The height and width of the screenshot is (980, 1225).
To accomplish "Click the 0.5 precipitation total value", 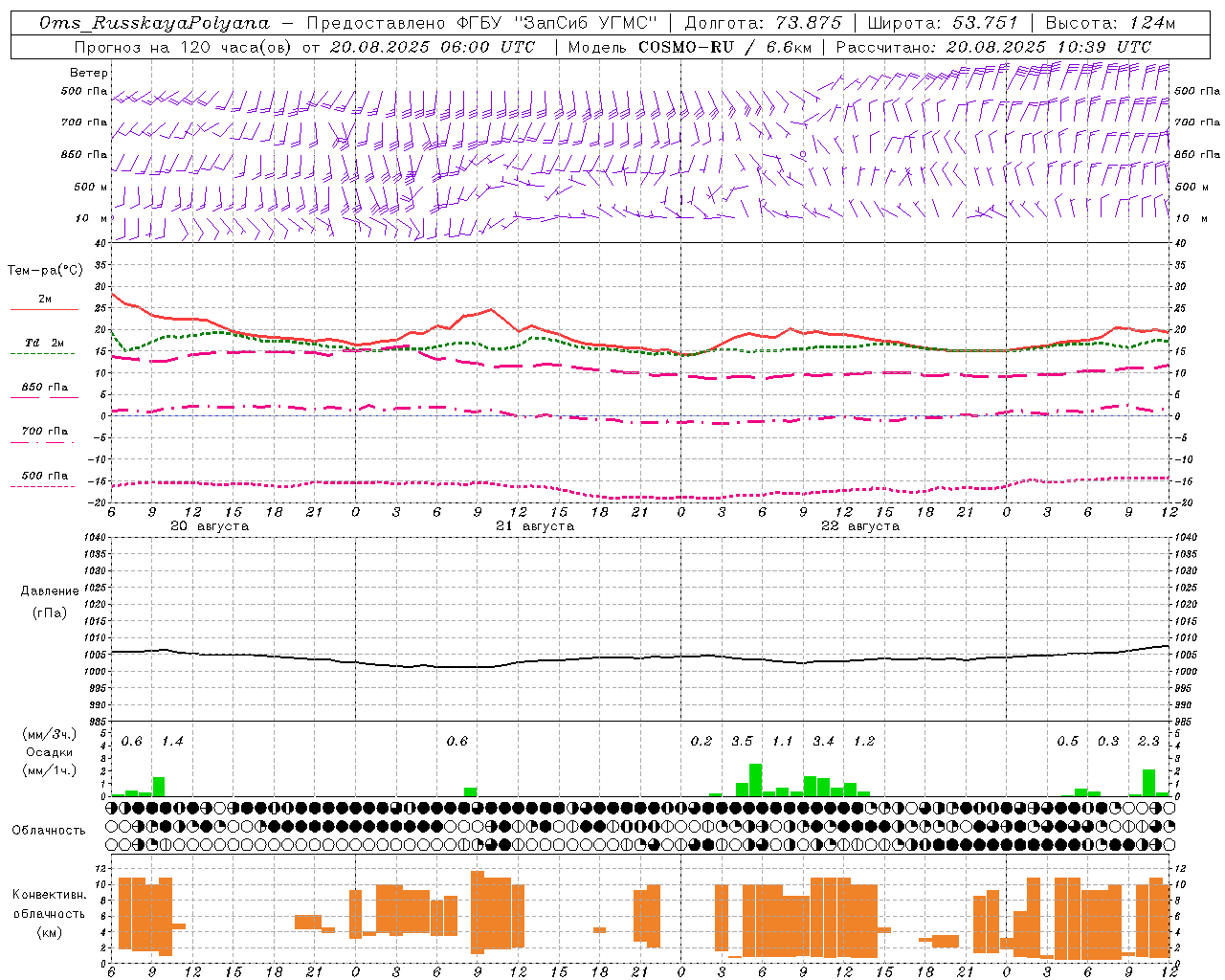I will pyautogui.click(x=1067, y=741).
